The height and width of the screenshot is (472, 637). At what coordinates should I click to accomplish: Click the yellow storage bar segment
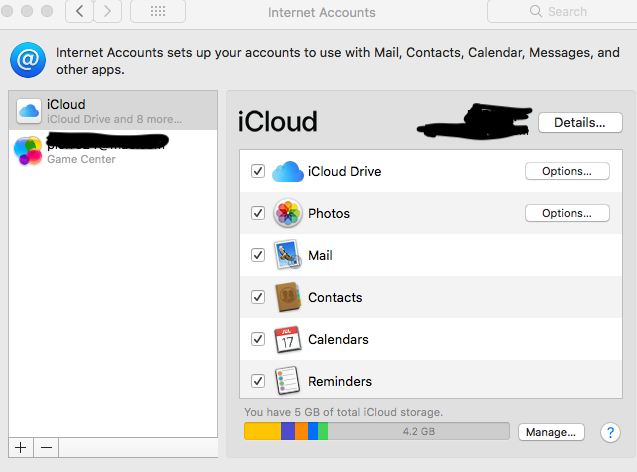262,431
